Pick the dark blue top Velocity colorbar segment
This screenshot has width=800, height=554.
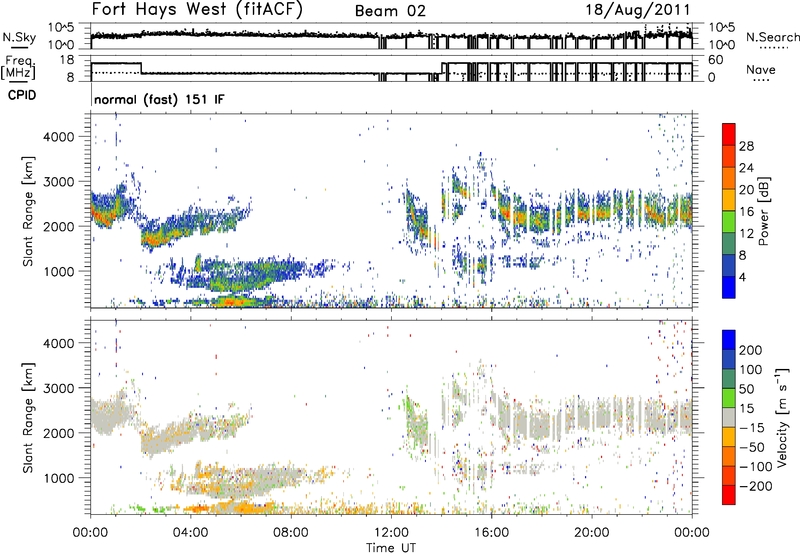(x=729, y=340)
